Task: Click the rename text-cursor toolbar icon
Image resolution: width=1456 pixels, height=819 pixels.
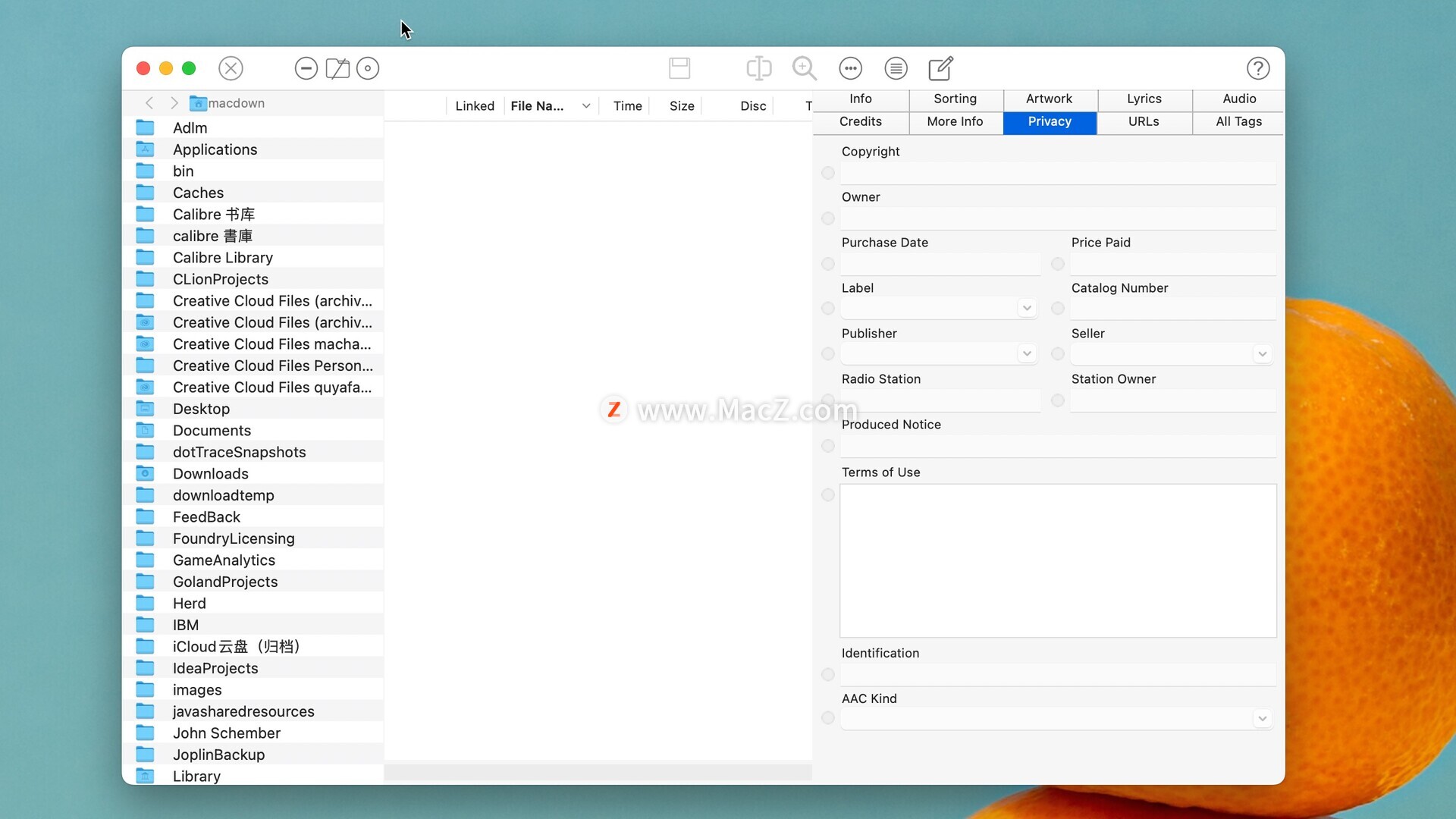Action: click(759, 68)
